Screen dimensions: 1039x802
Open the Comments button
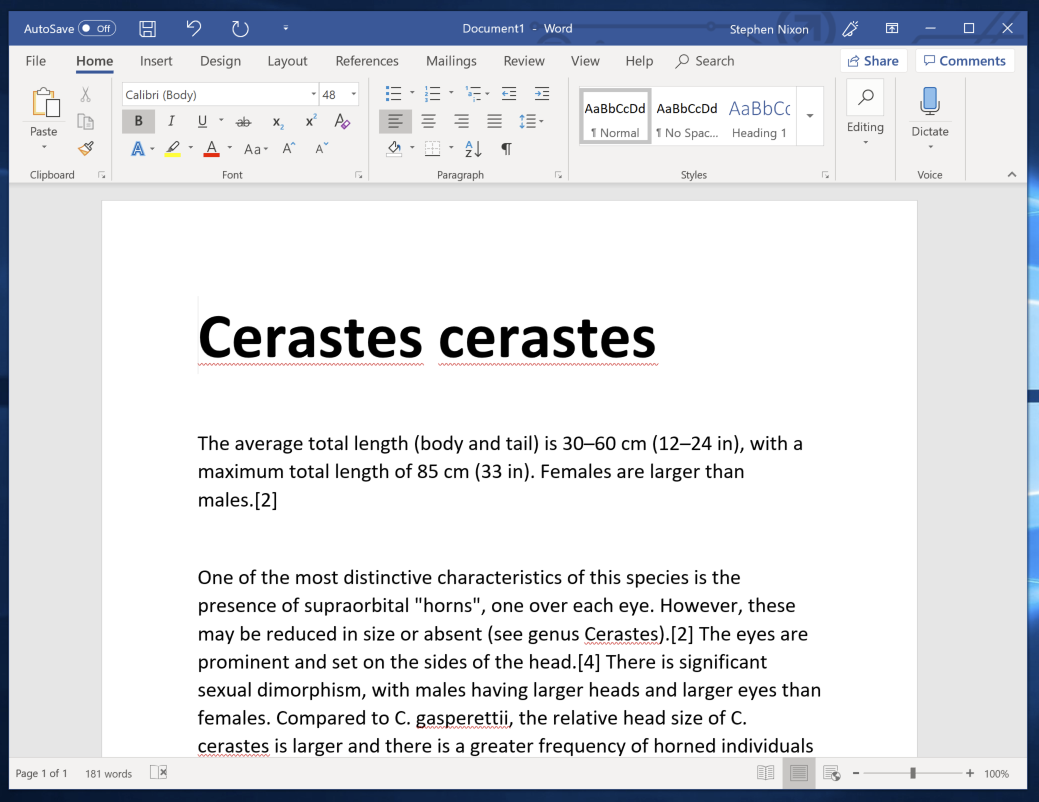pos(965,61)
